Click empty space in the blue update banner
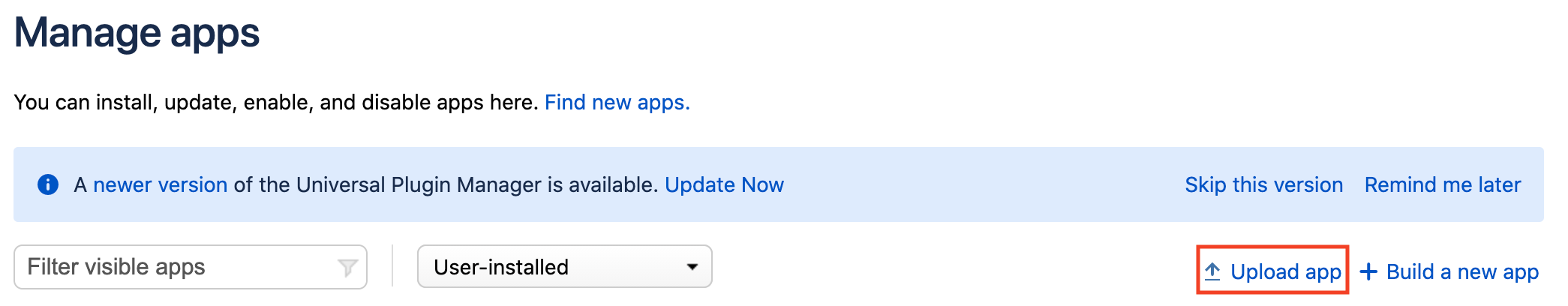 975,184
